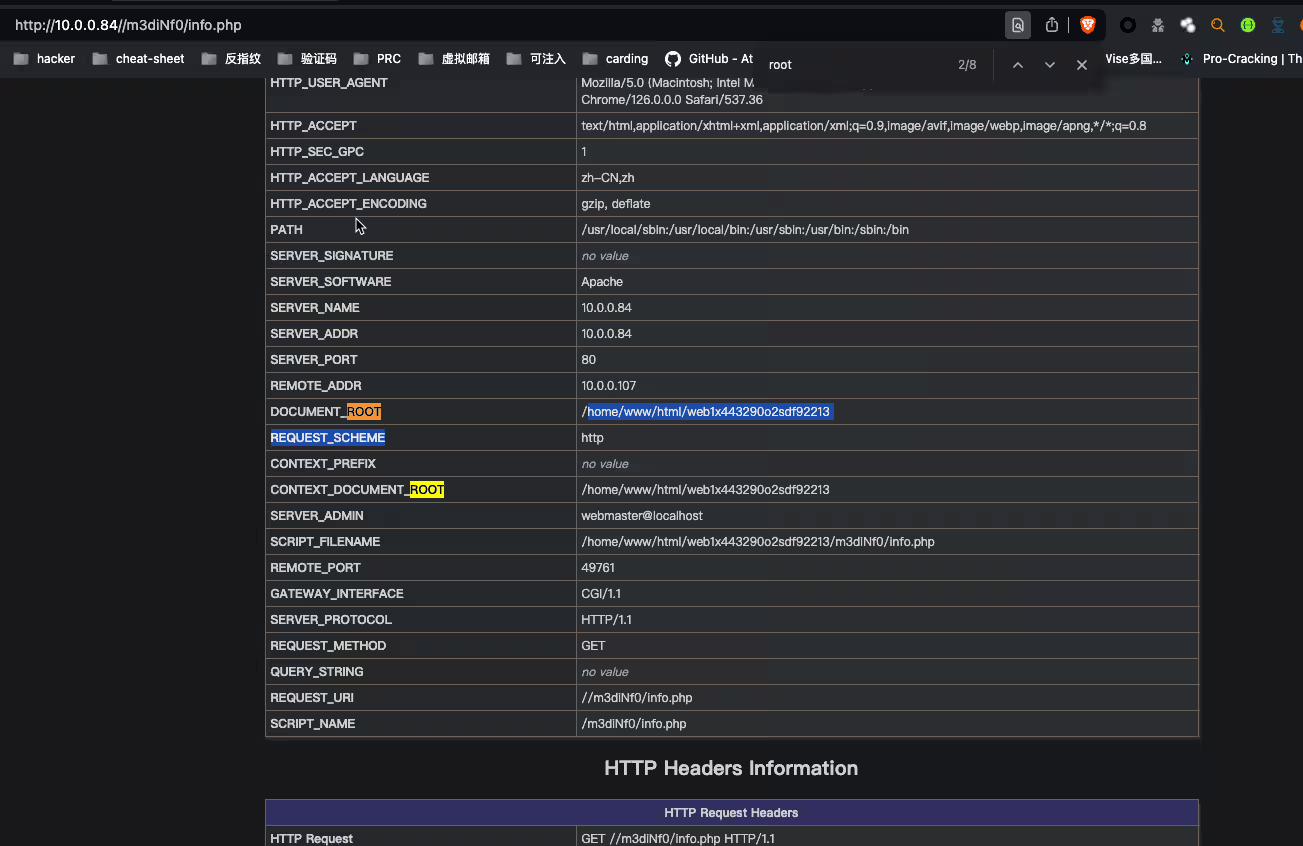Open the GitHub bookmark

click(x=709, y=59)
